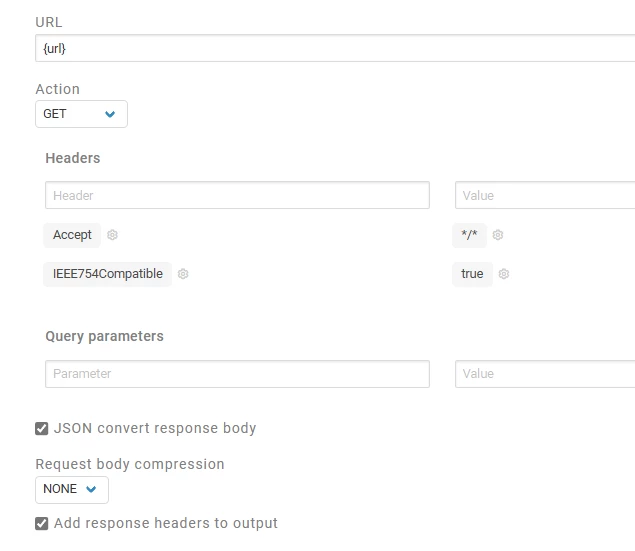Screen dimensions: 635x551
Task: Click the headers Value input field
Action: (545, 195)
